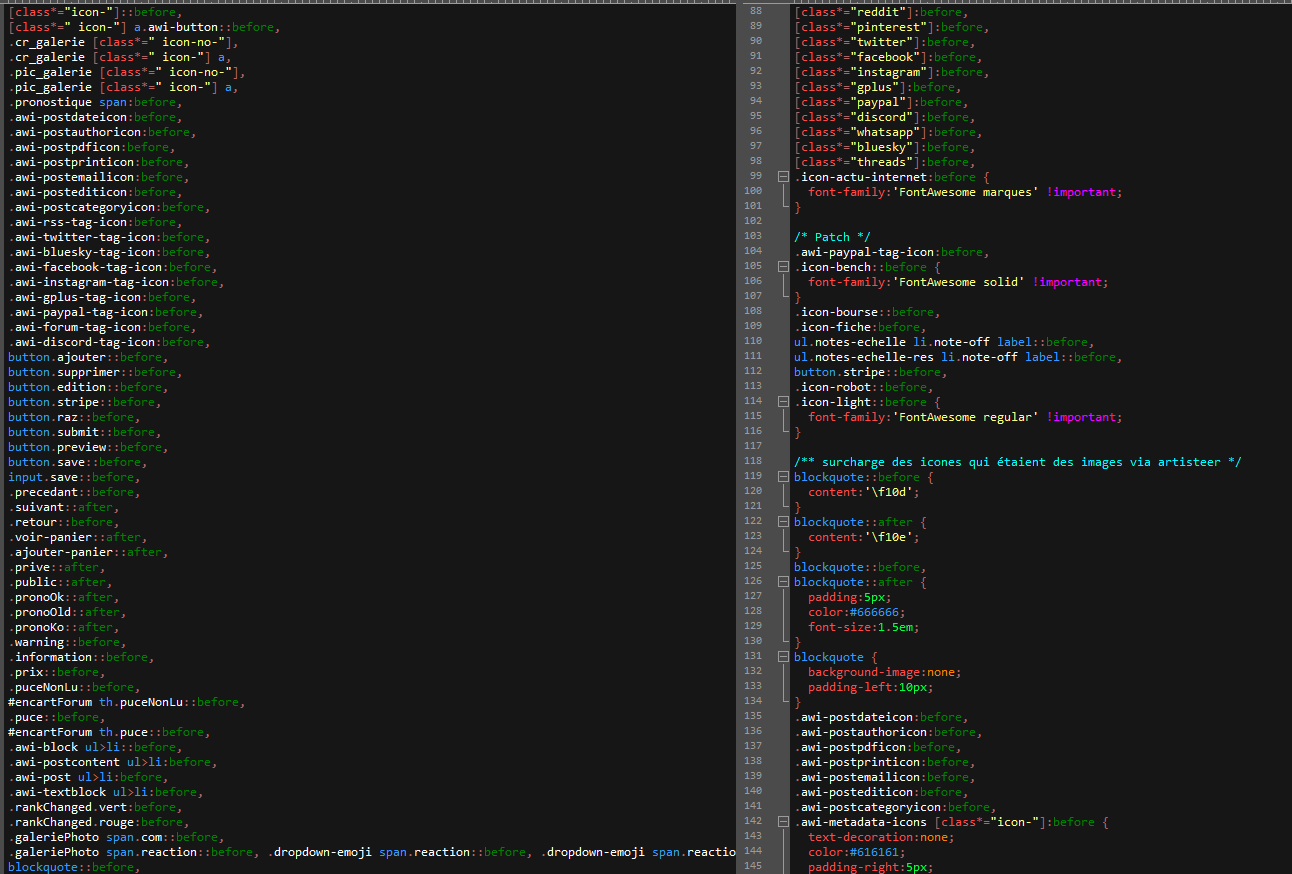Collapse the blockquote block at line 131
The image size is (1292, 874).
(x=782, y=657)
